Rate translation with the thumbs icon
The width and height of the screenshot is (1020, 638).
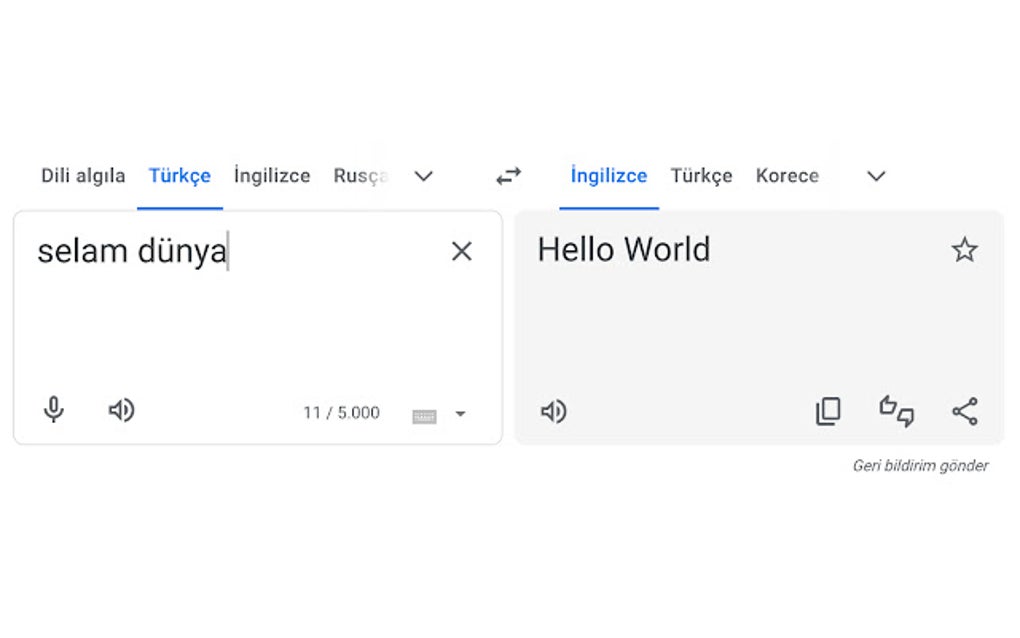pyautogui.click(x=897, y=411)
